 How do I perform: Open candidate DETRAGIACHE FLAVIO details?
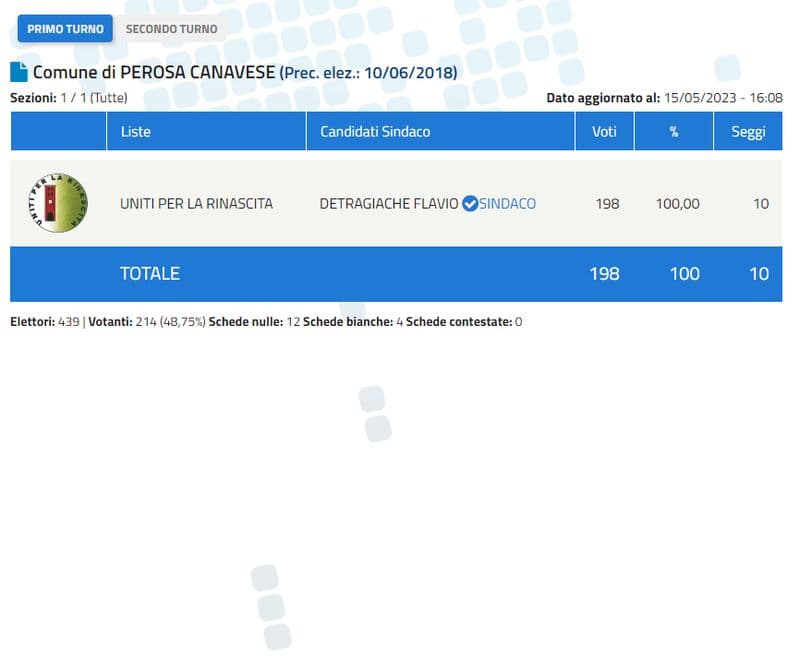click(x=387, y=202)
